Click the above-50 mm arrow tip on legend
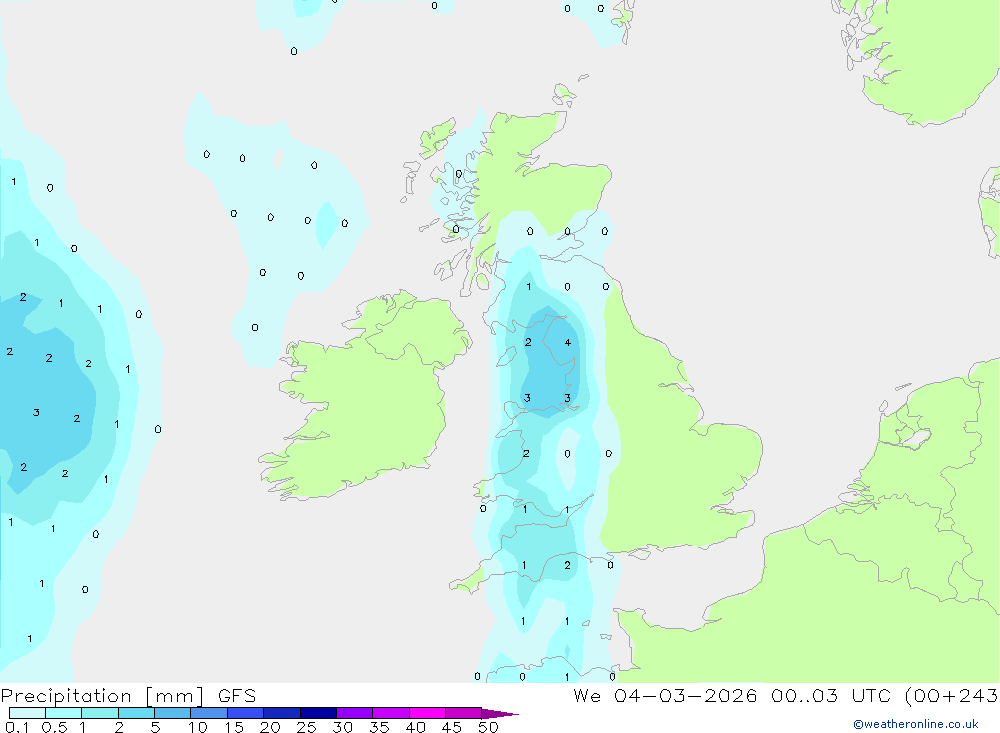Screen dimensions: 1000x733 point(501,713)
